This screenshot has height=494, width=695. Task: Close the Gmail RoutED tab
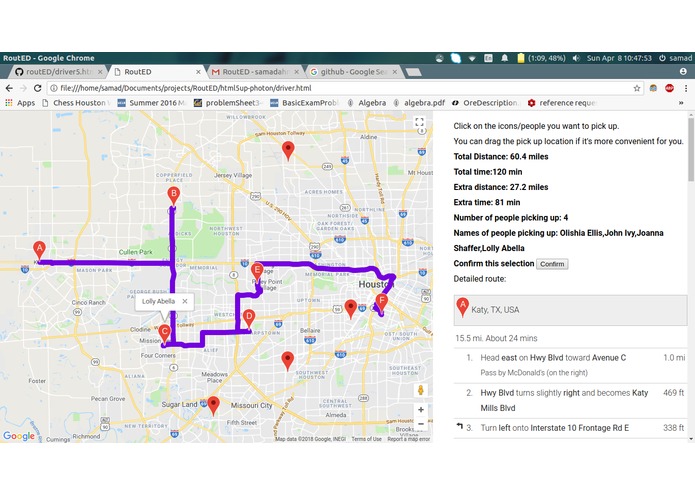coord(296,72)
